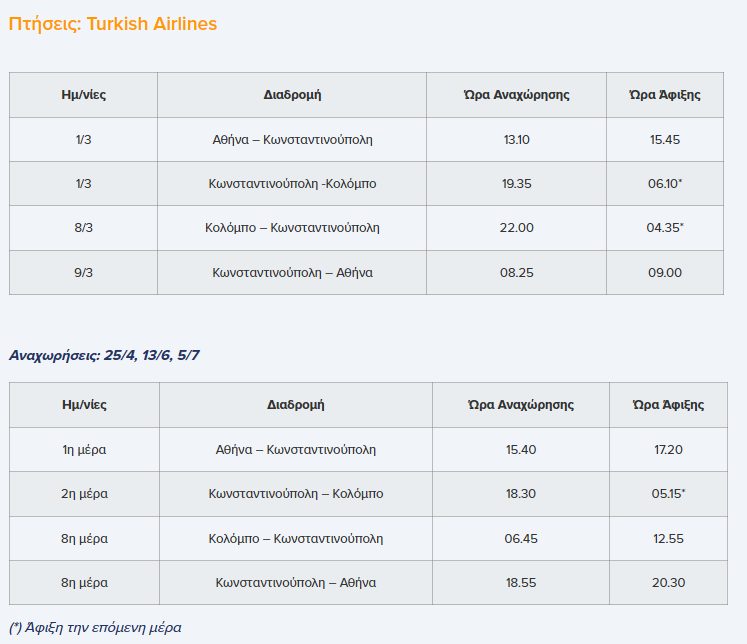This screenshot has width=747, height=644.
Task: Select the 22.00 departure time cell
Action: click(x=517, y=228)
